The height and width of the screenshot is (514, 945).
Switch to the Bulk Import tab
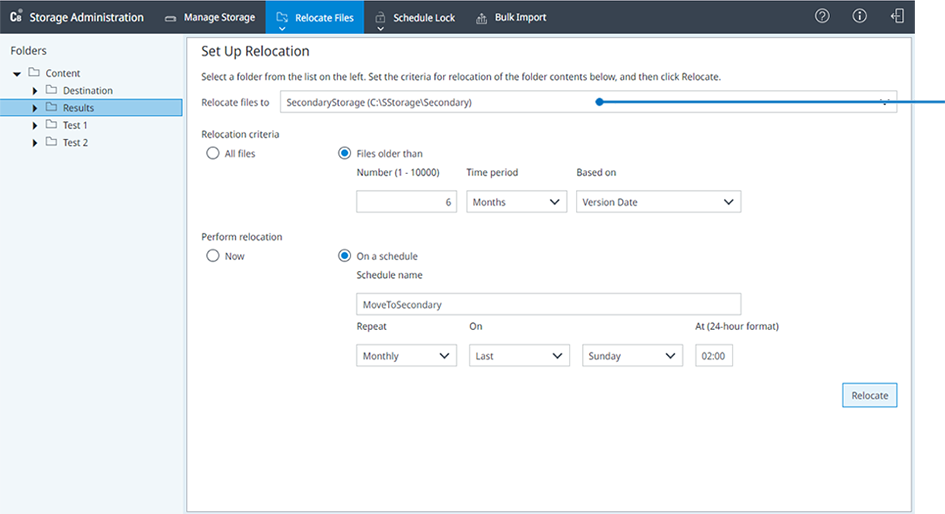[511, 18]
